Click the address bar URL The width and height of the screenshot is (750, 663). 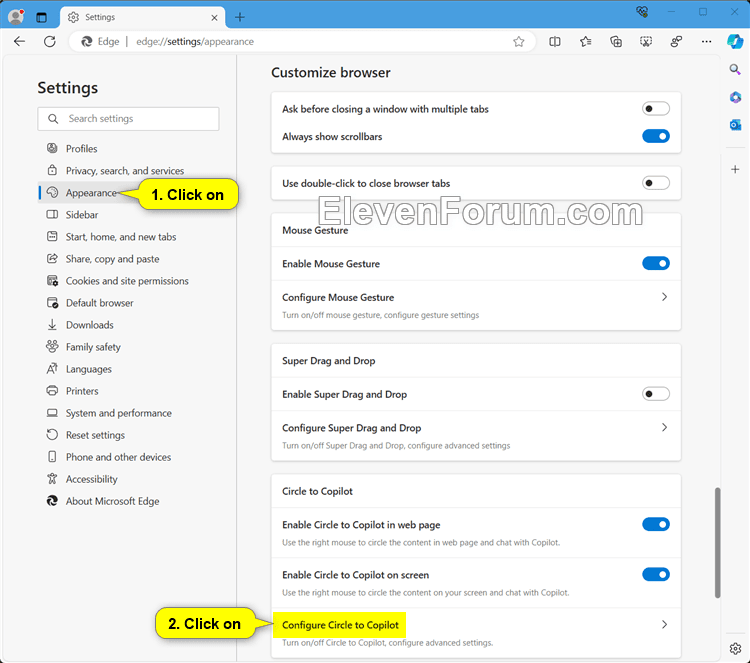[195, 42]
